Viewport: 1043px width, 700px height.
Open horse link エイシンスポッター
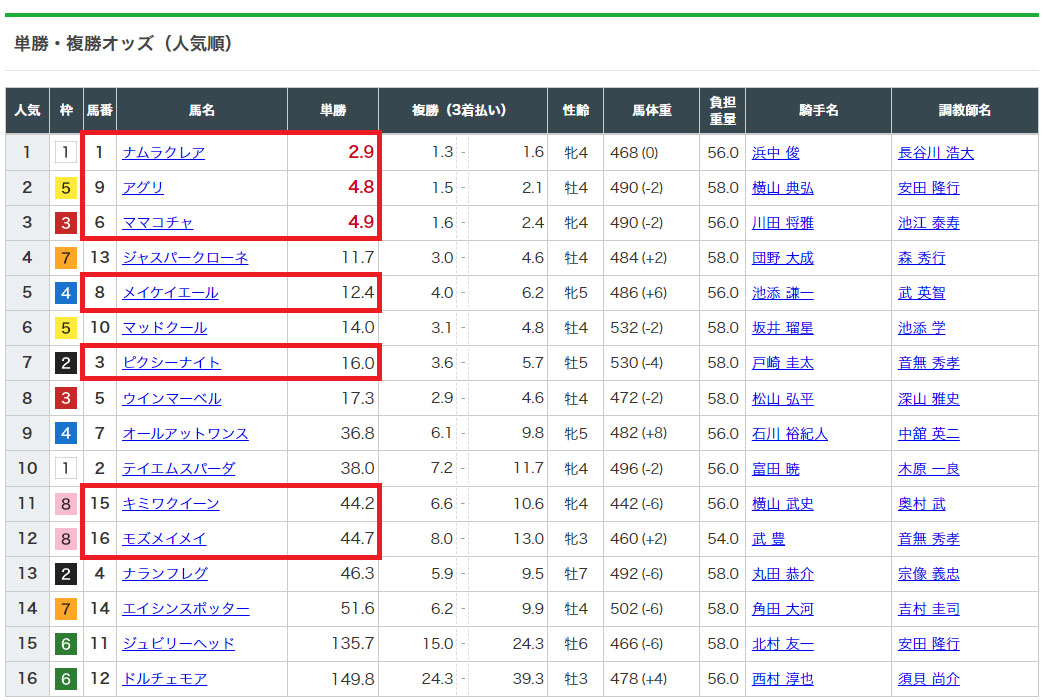click(x=186, y=609)
